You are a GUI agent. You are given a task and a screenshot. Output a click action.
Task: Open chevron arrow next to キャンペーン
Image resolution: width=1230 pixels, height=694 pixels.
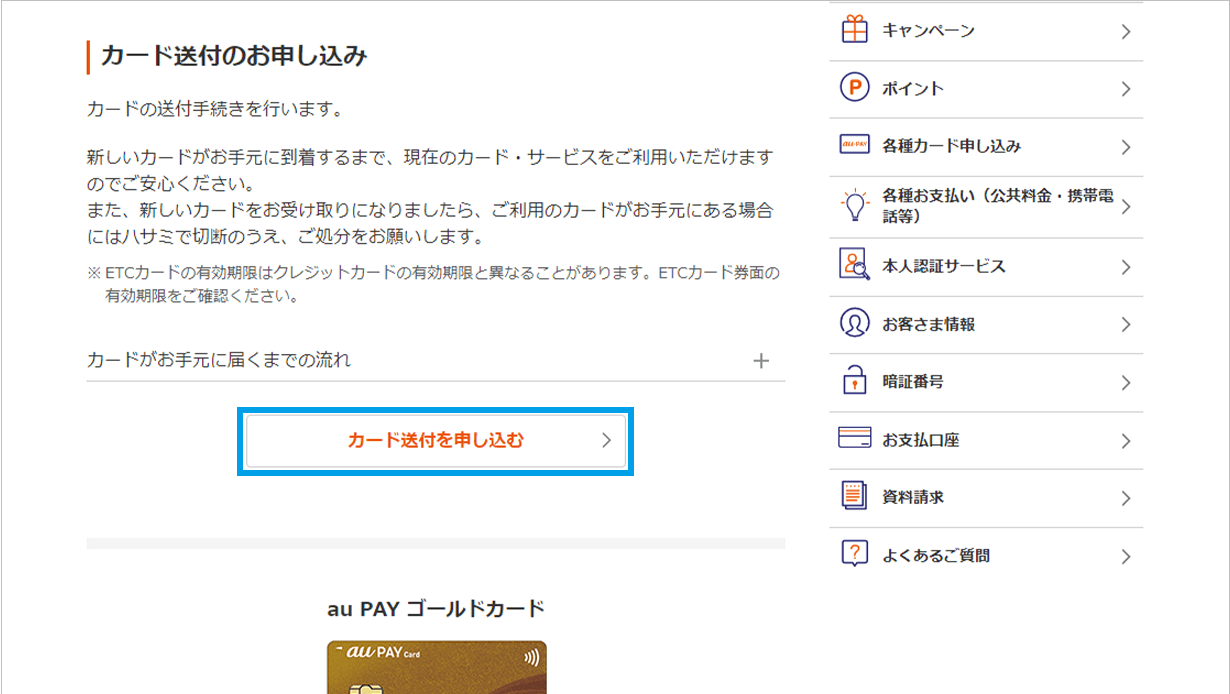[1126, 31]
